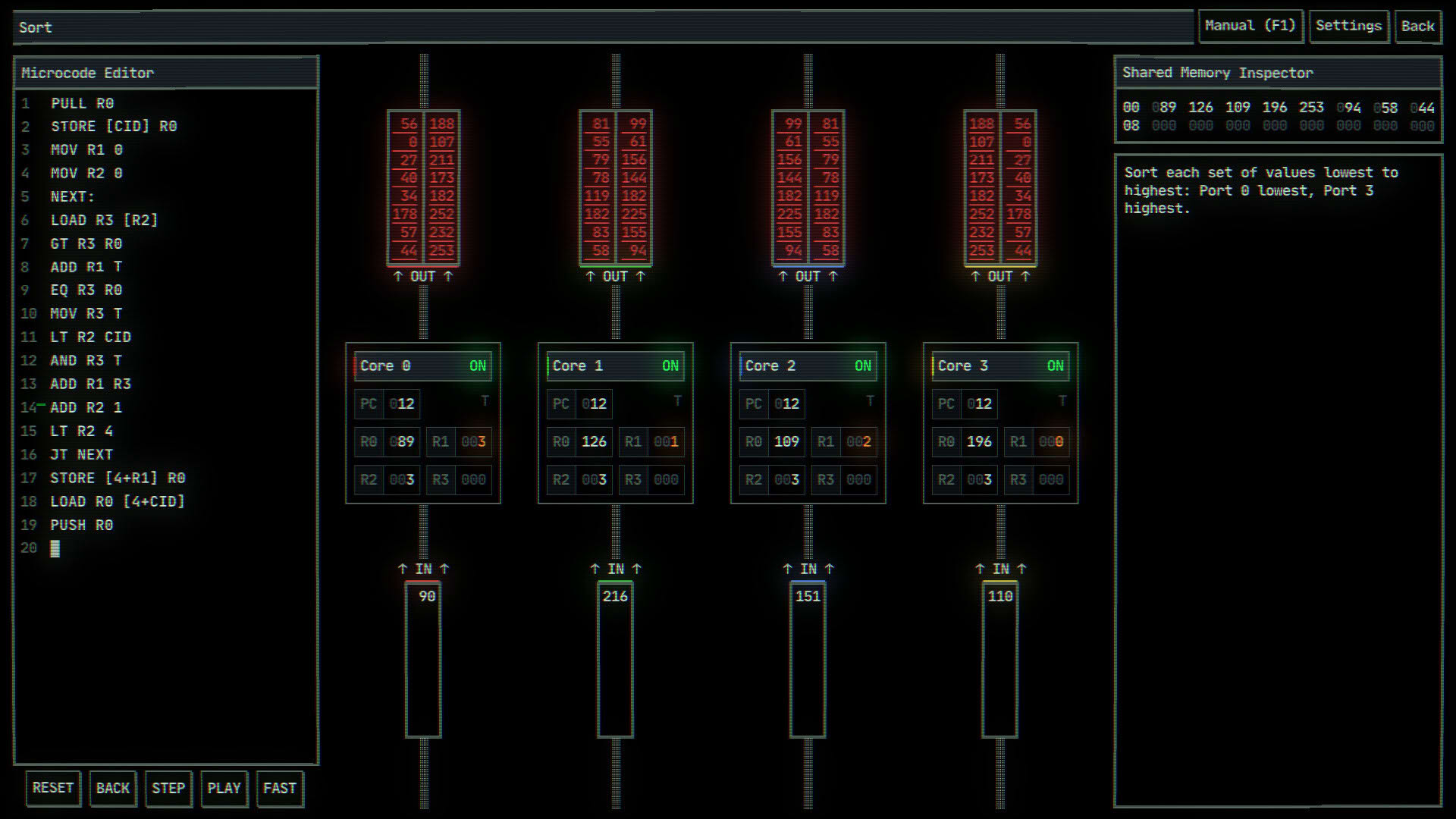The width and height of the screenshot is (1456, 819).
Task: Click Core 0 R0 value 089
Action: tap(402, 442)
